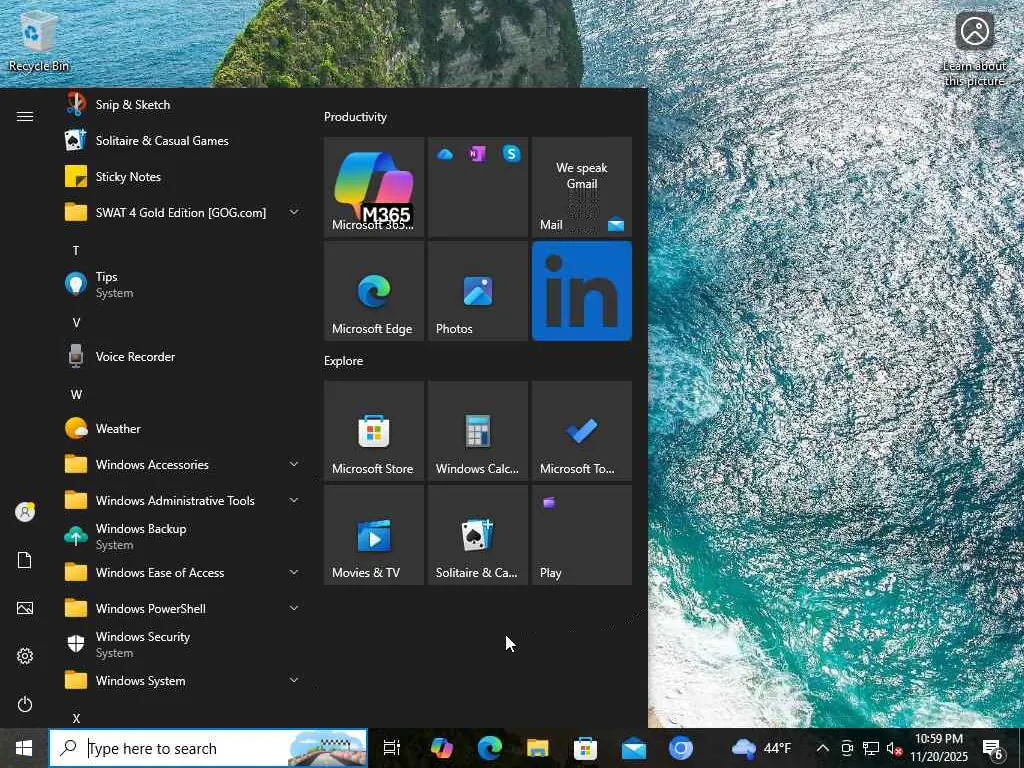1024x768 pixels.
Task: Launch Solitaire & Casual Games from app list
Action: 182,140
